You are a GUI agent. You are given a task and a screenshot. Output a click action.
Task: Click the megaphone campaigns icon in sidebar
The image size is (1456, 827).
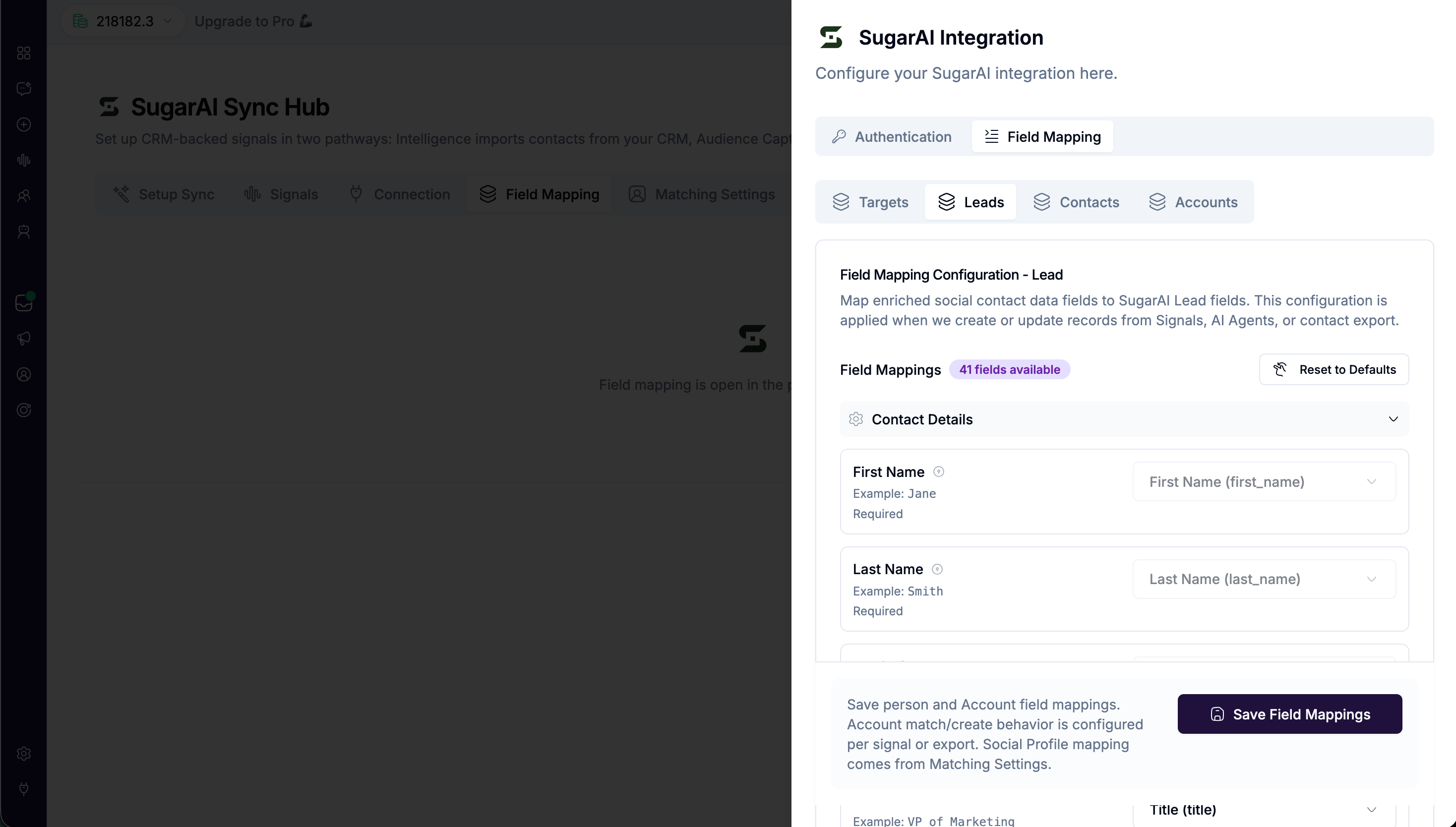point(23,339)
